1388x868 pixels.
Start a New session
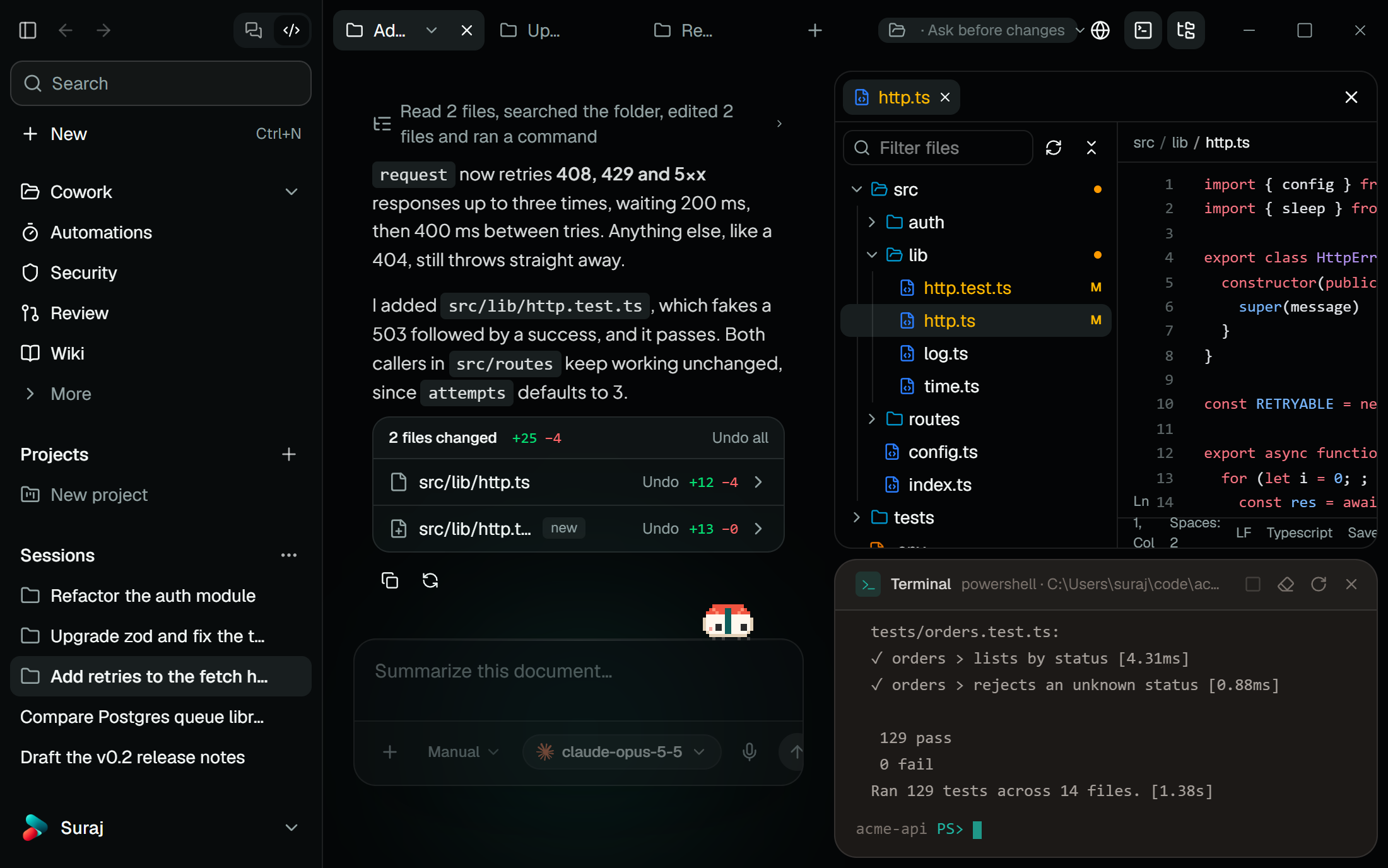click(161, 134)
